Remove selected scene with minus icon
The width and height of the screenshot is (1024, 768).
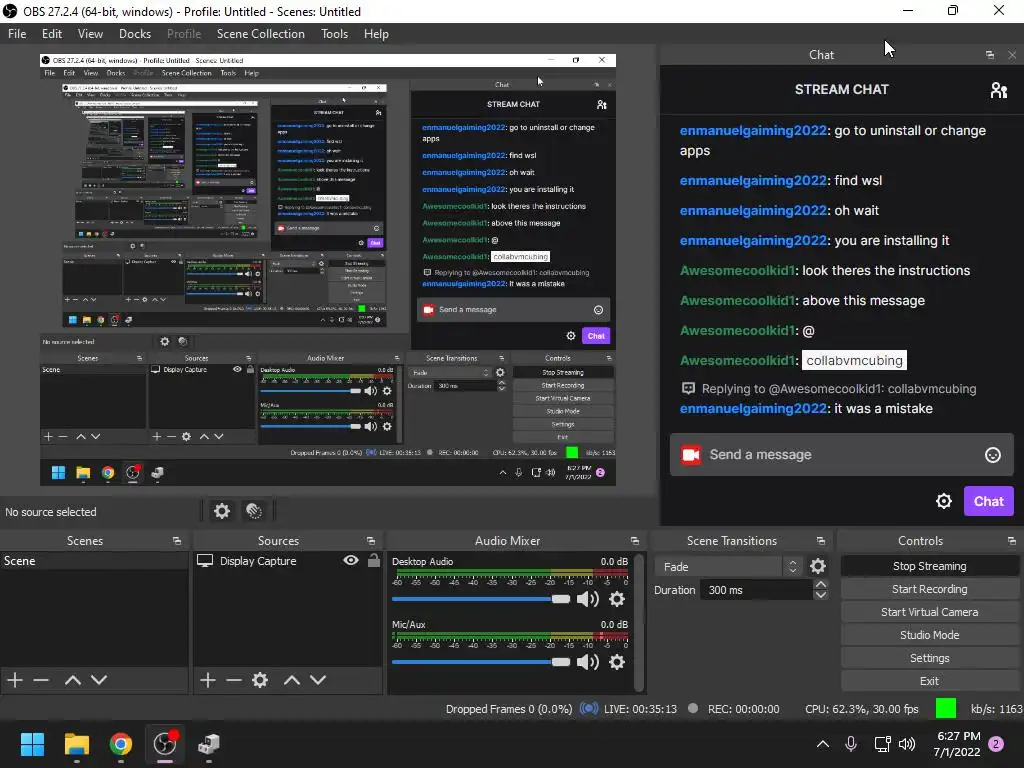click(41, 680)
